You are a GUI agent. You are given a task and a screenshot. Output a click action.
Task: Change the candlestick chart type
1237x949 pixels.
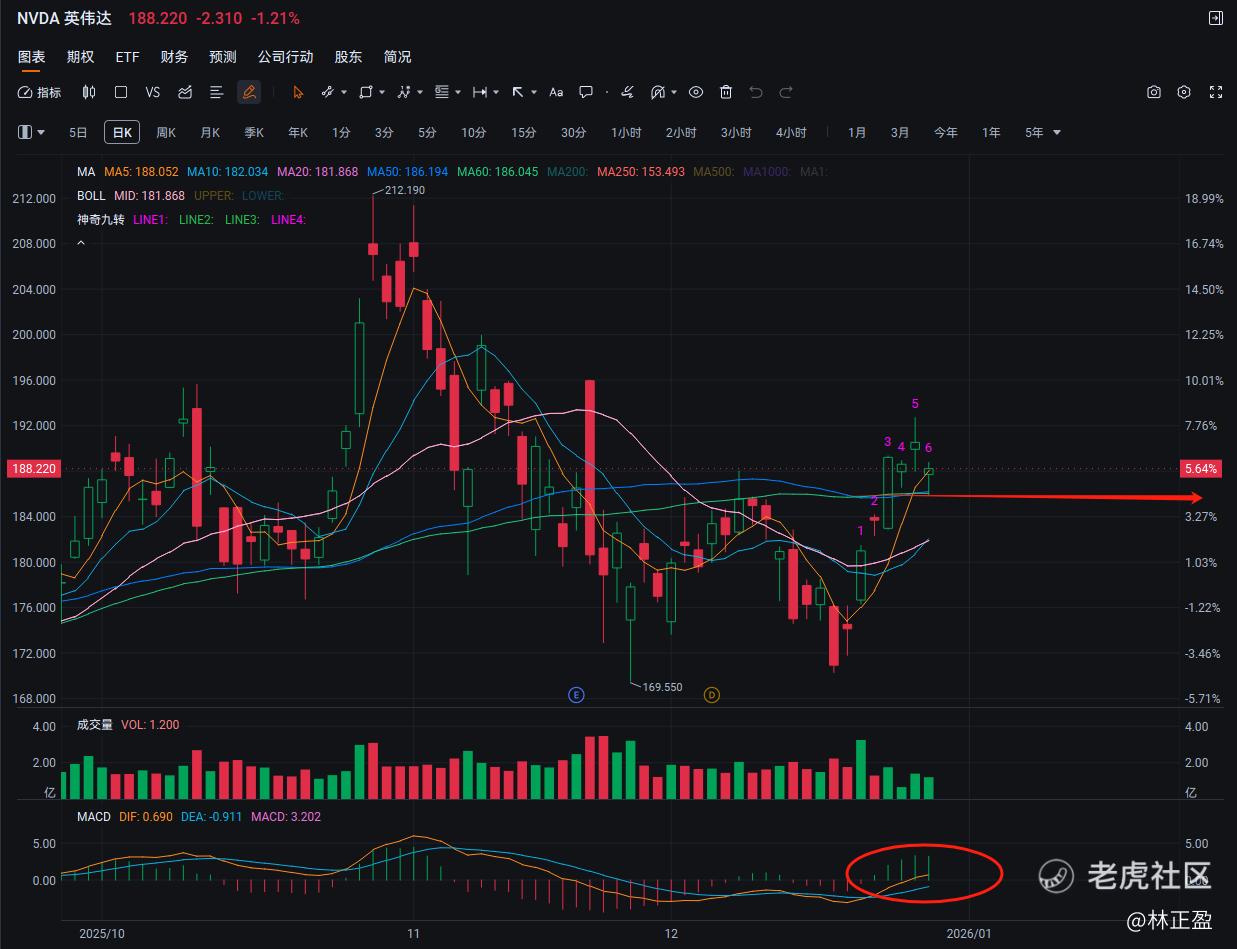point(89,92)
